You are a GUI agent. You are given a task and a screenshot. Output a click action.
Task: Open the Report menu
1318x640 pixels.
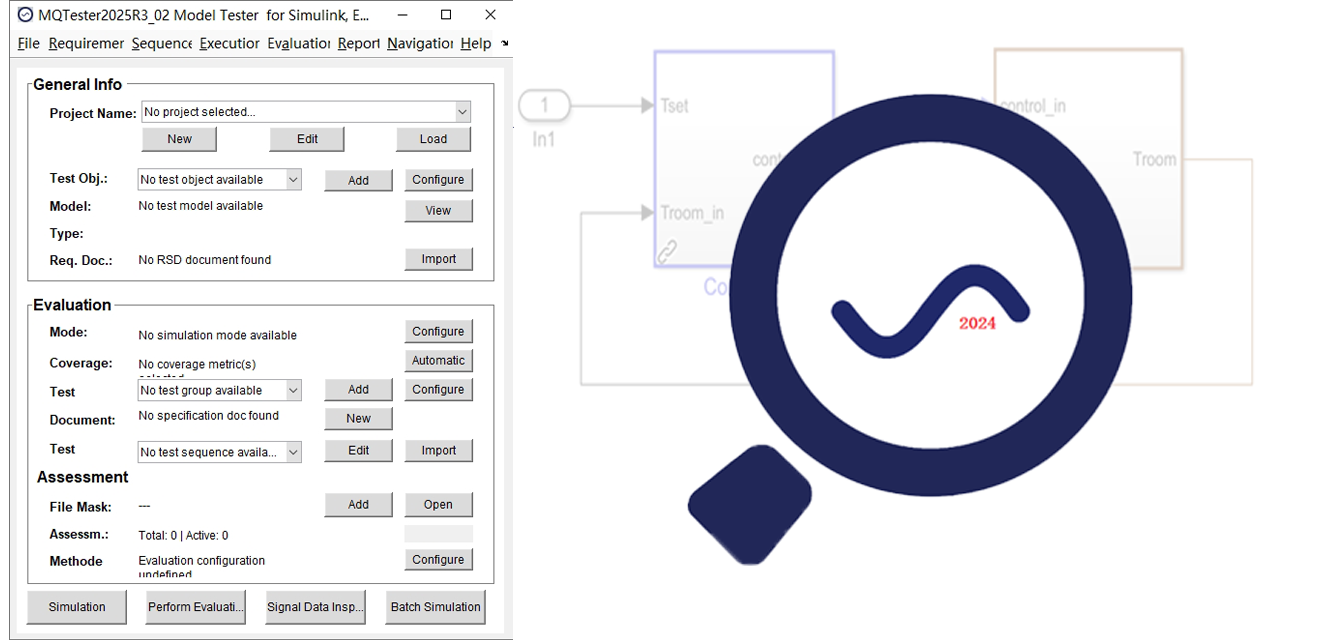pos(358,44)
